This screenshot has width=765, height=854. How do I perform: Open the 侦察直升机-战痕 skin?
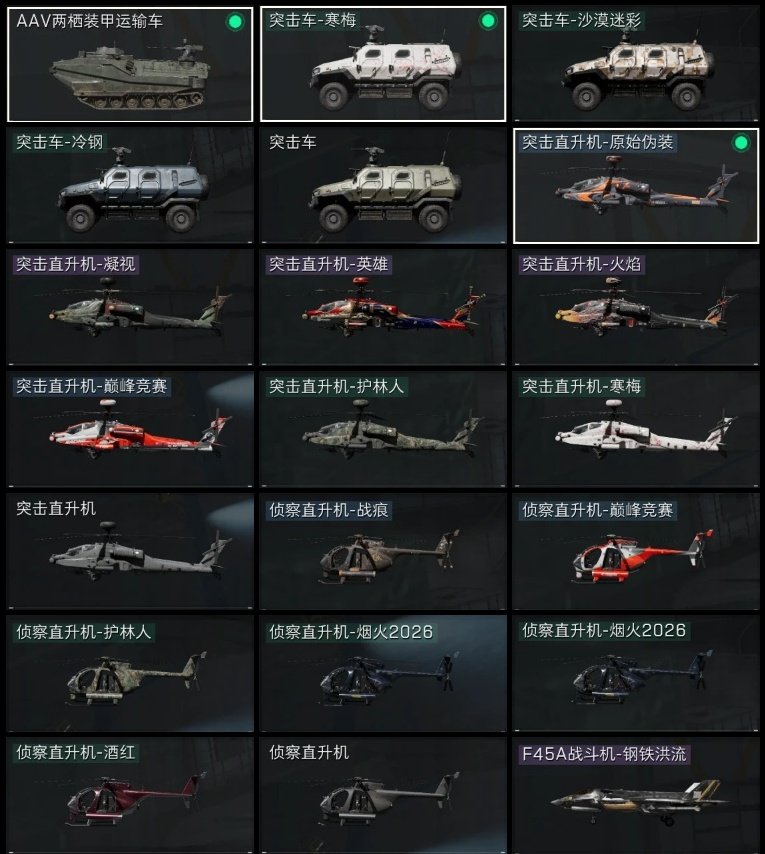click(383, 552)
